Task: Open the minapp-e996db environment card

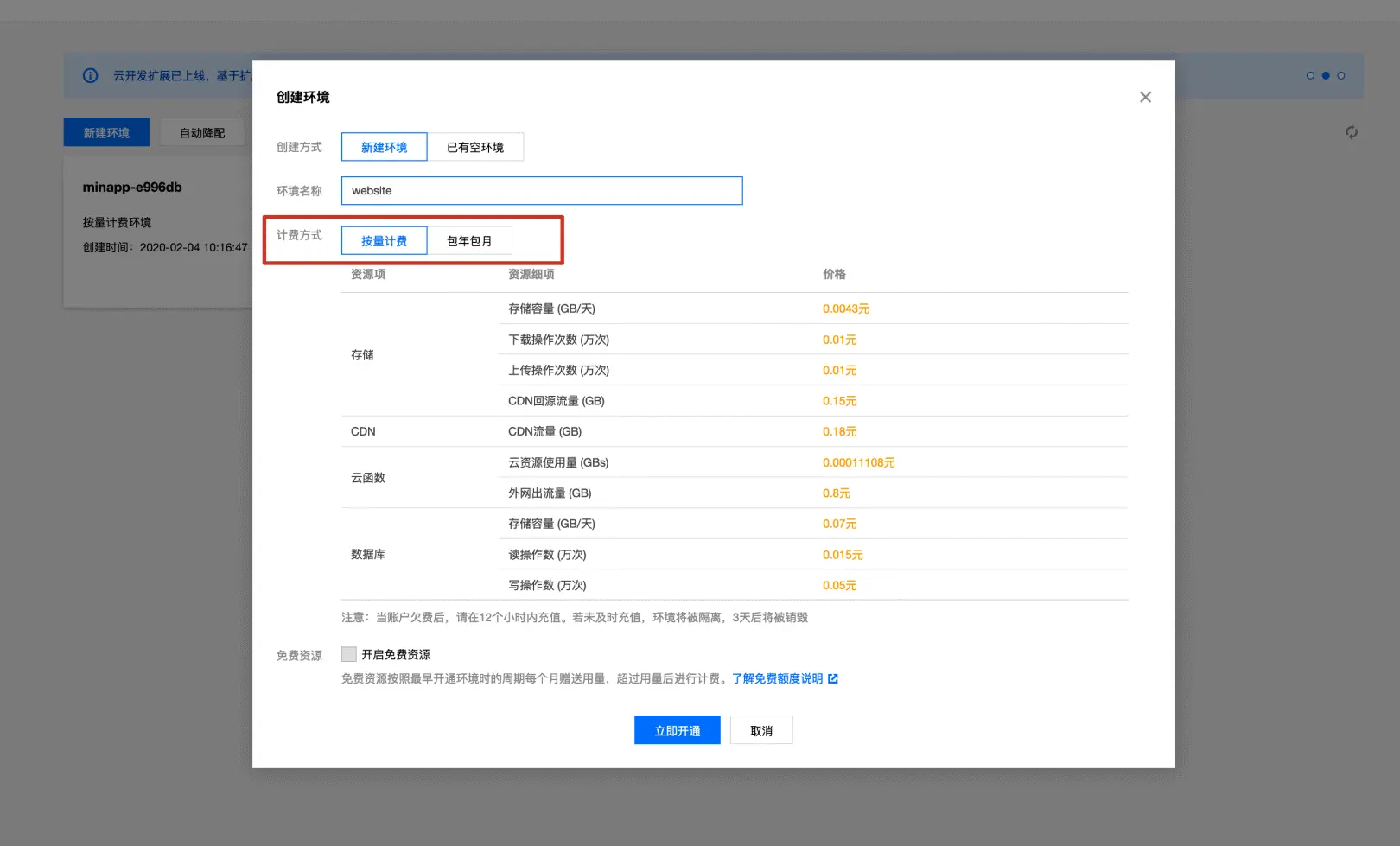Action: click(x=158, y=232)
